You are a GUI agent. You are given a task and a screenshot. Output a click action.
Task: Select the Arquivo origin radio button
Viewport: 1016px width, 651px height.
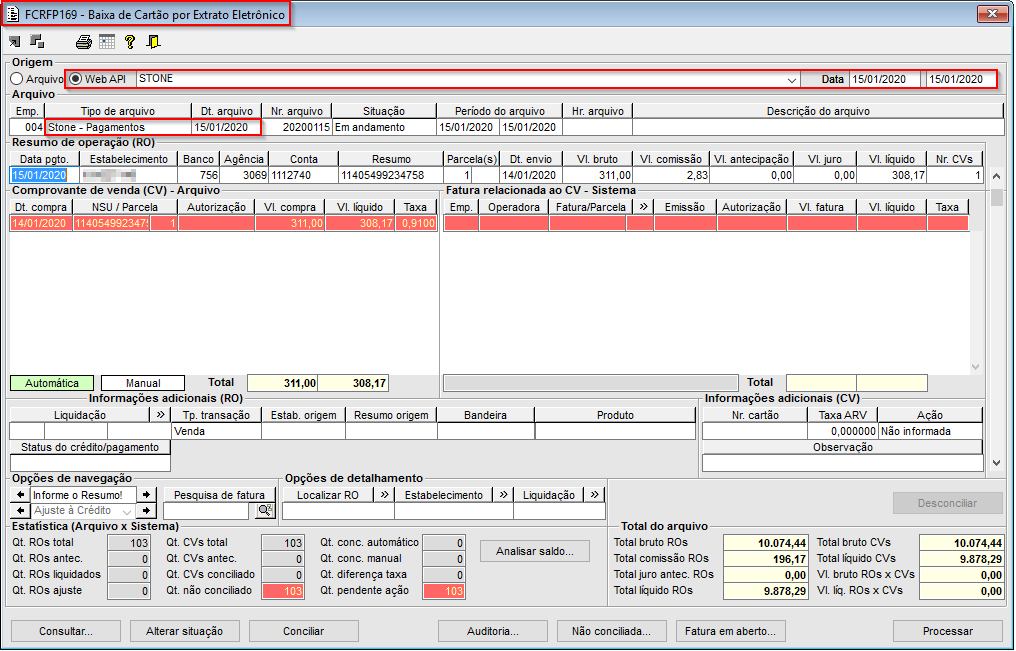[x=17, y=79]
